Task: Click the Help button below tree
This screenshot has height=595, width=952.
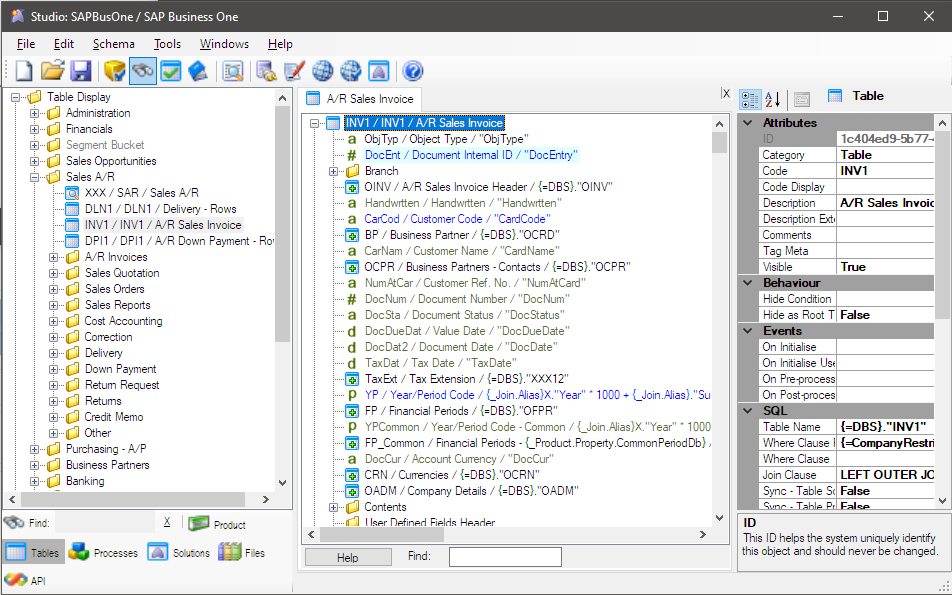Action: [x=347, y=557]
